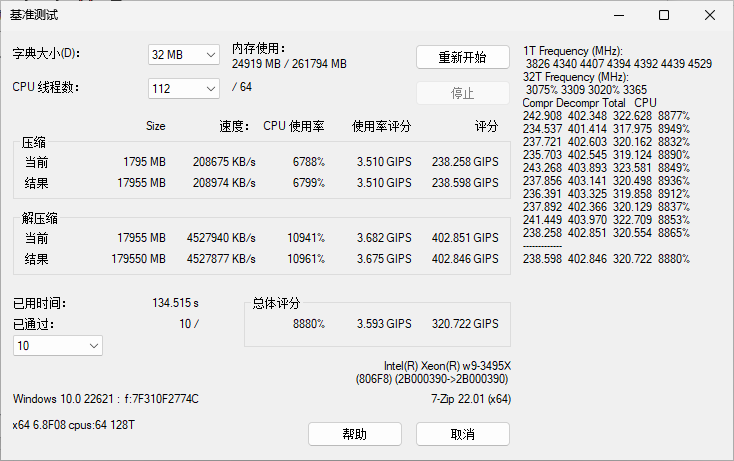Click the final summary log row 238.598 402.846
Viewport: 734px width, 461px height.
coord(606,259)
